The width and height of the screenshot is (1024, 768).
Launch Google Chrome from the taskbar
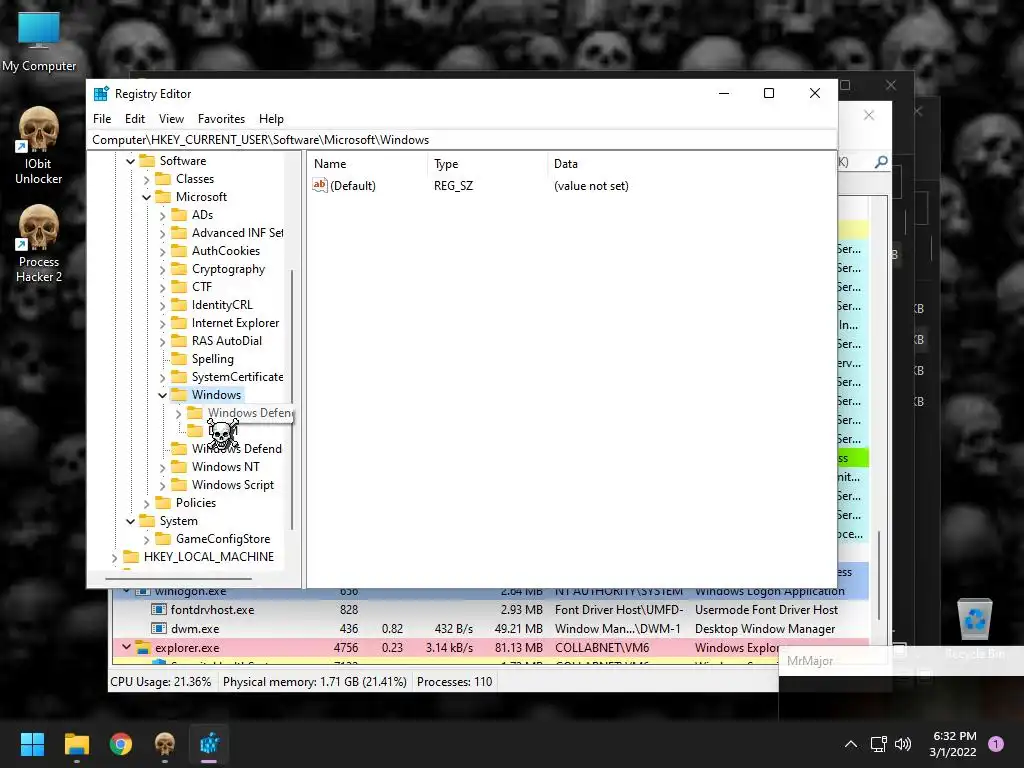click(x=121, y=744)
